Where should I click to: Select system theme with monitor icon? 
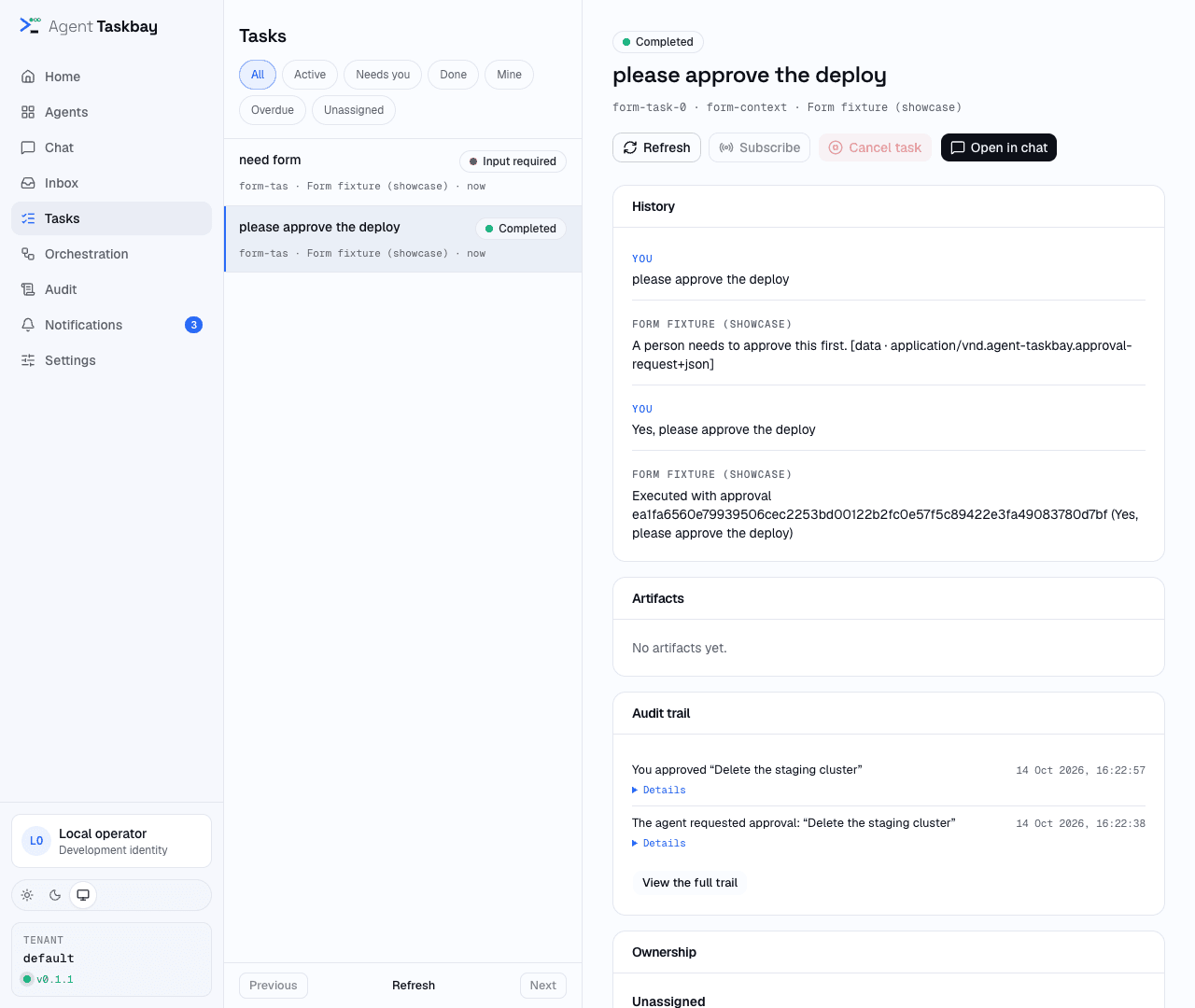[x=83, y=895]
